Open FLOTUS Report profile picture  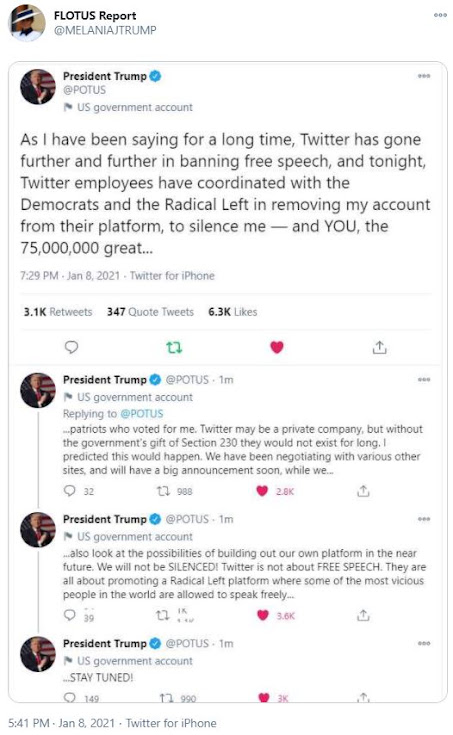click(x=27, y=22)
